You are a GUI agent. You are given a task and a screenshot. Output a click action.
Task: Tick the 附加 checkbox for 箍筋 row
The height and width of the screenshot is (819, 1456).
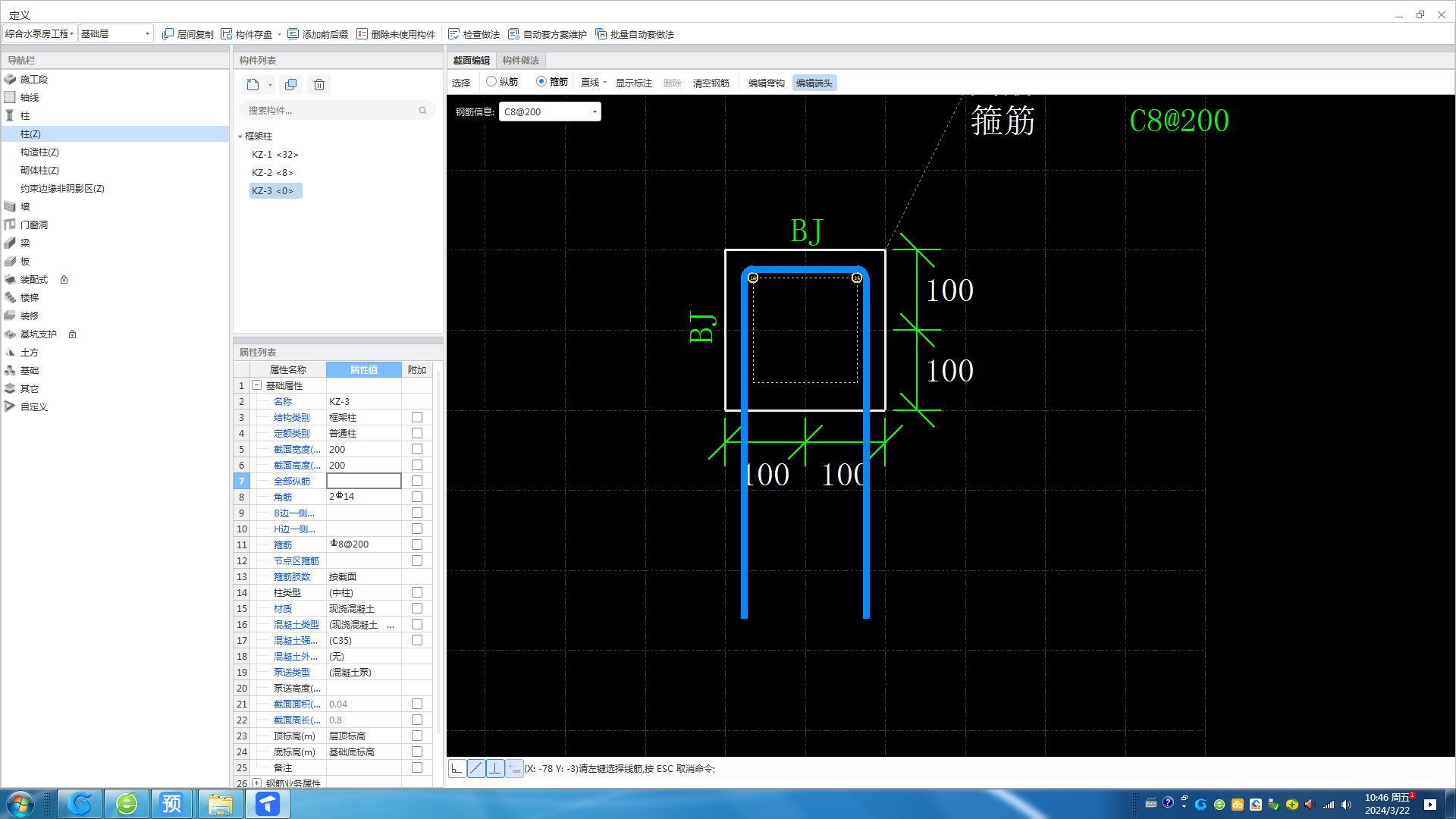click(x=417, y=544)
